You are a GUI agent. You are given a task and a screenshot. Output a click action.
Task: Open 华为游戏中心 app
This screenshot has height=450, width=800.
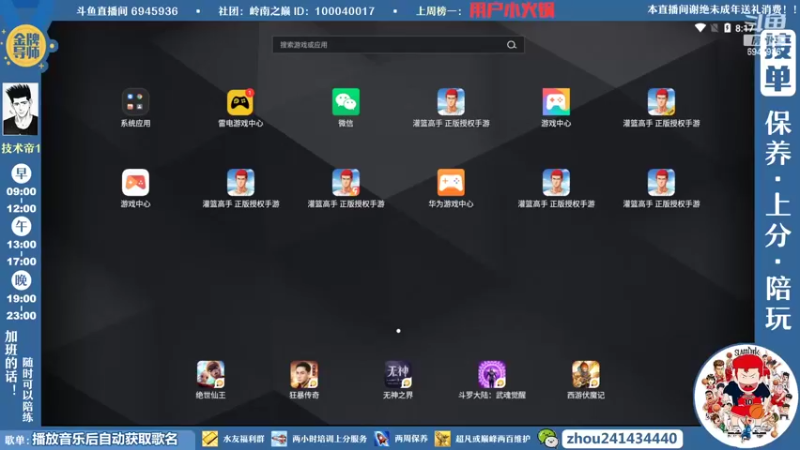click(451, 183)
